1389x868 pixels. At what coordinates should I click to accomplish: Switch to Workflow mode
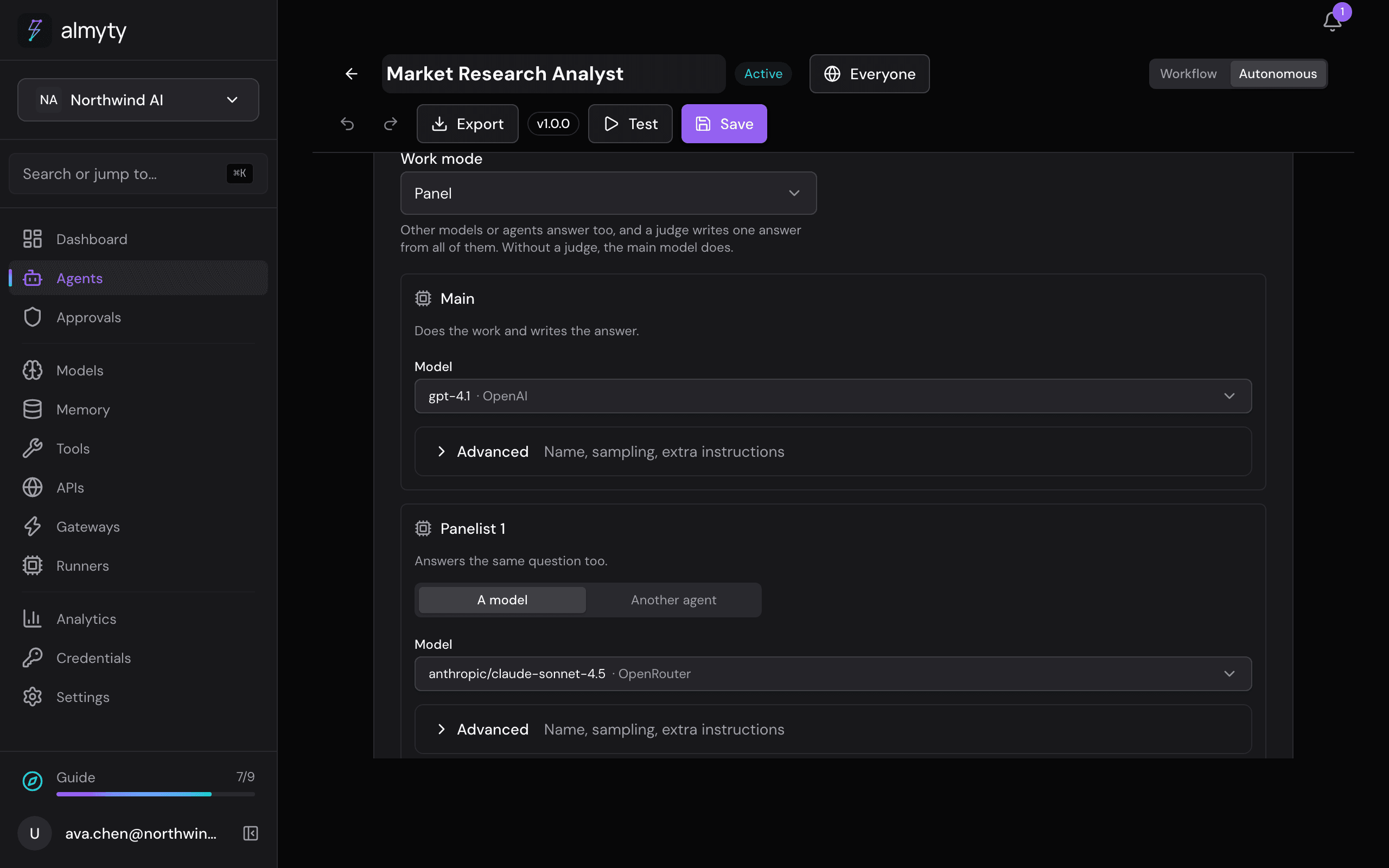pyautogui.click(x=1188, y=74)
